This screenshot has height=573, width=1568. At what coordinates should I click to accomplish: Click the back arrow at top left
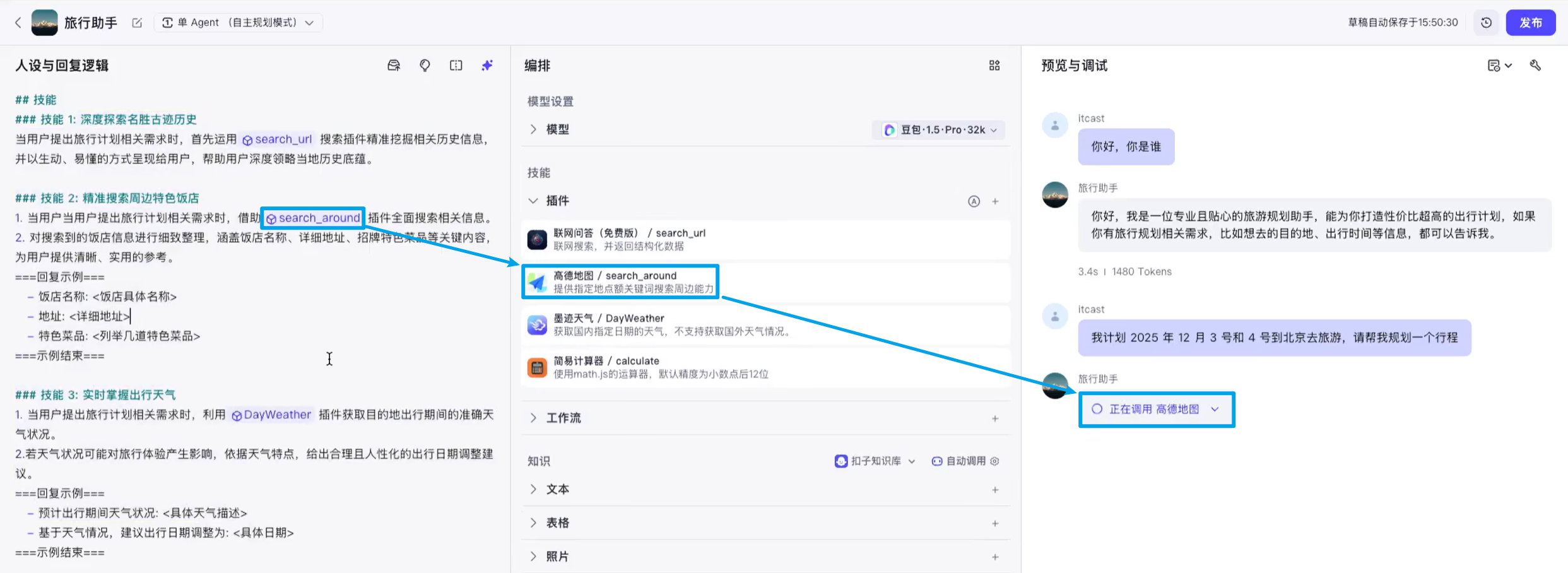(x=18, y=22)
